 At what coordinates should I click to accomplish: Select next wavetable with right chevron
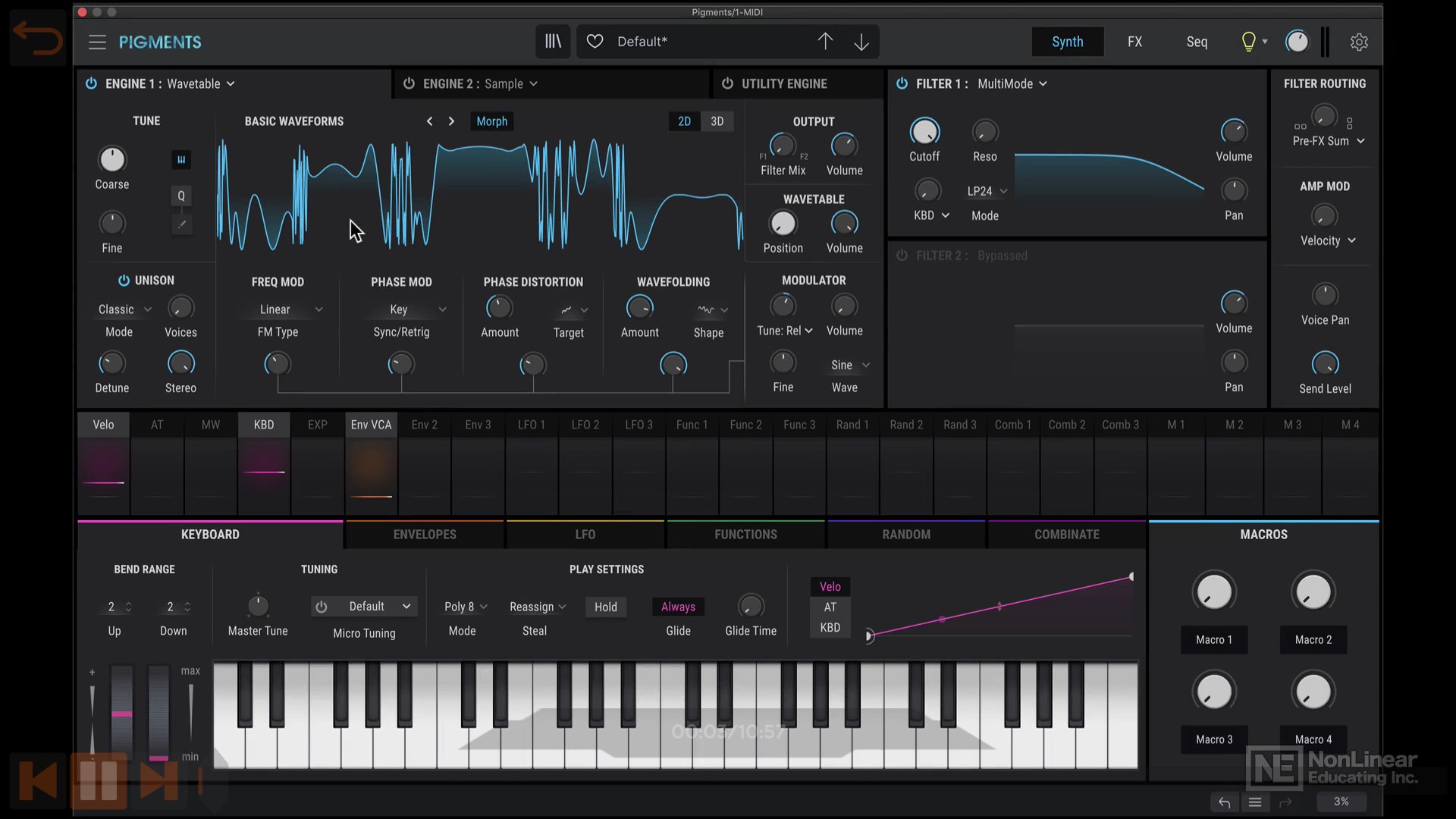(451, 121)
